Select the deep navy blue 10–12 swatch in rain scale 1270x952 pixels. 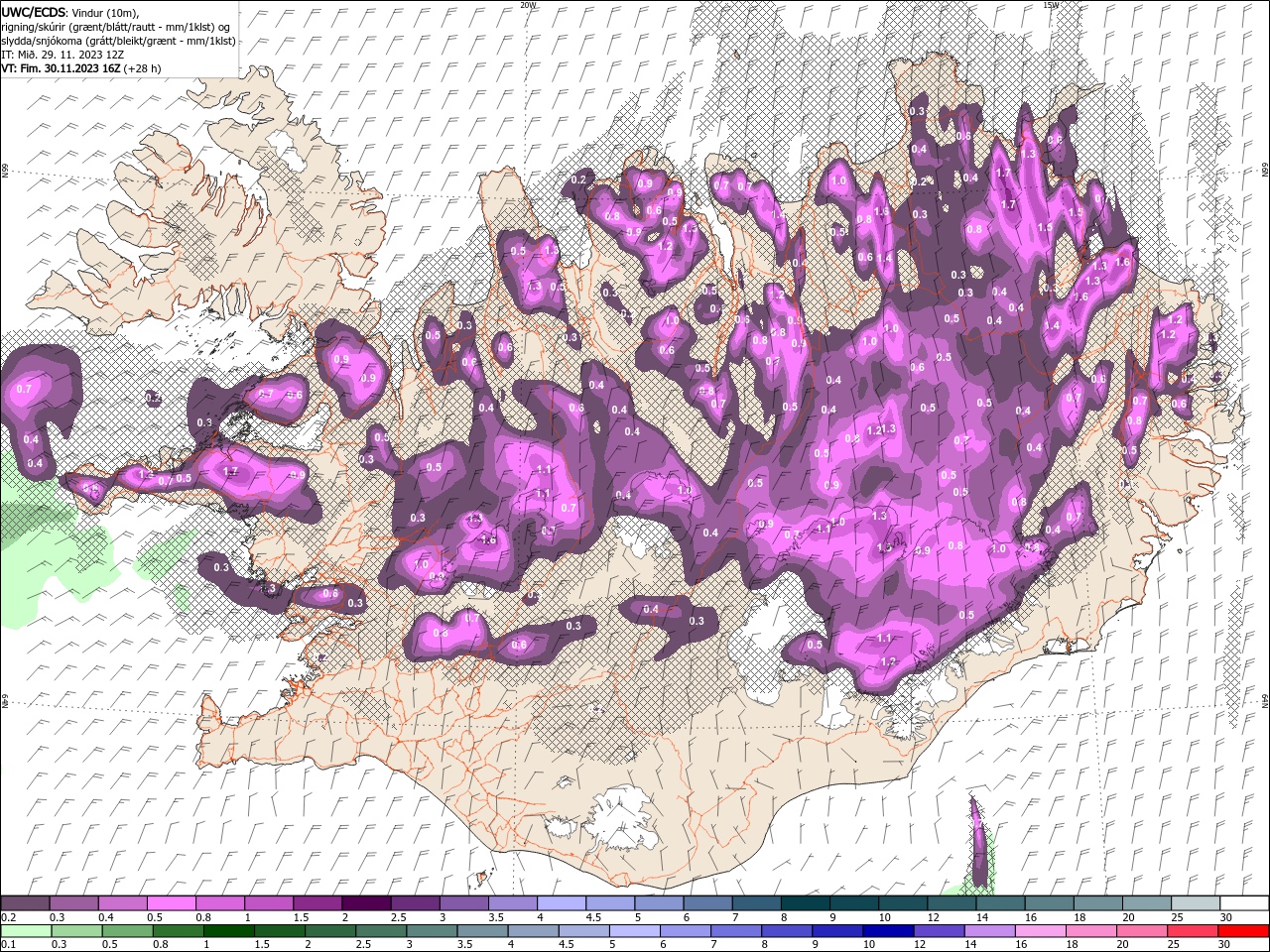[x=888, y=931]
